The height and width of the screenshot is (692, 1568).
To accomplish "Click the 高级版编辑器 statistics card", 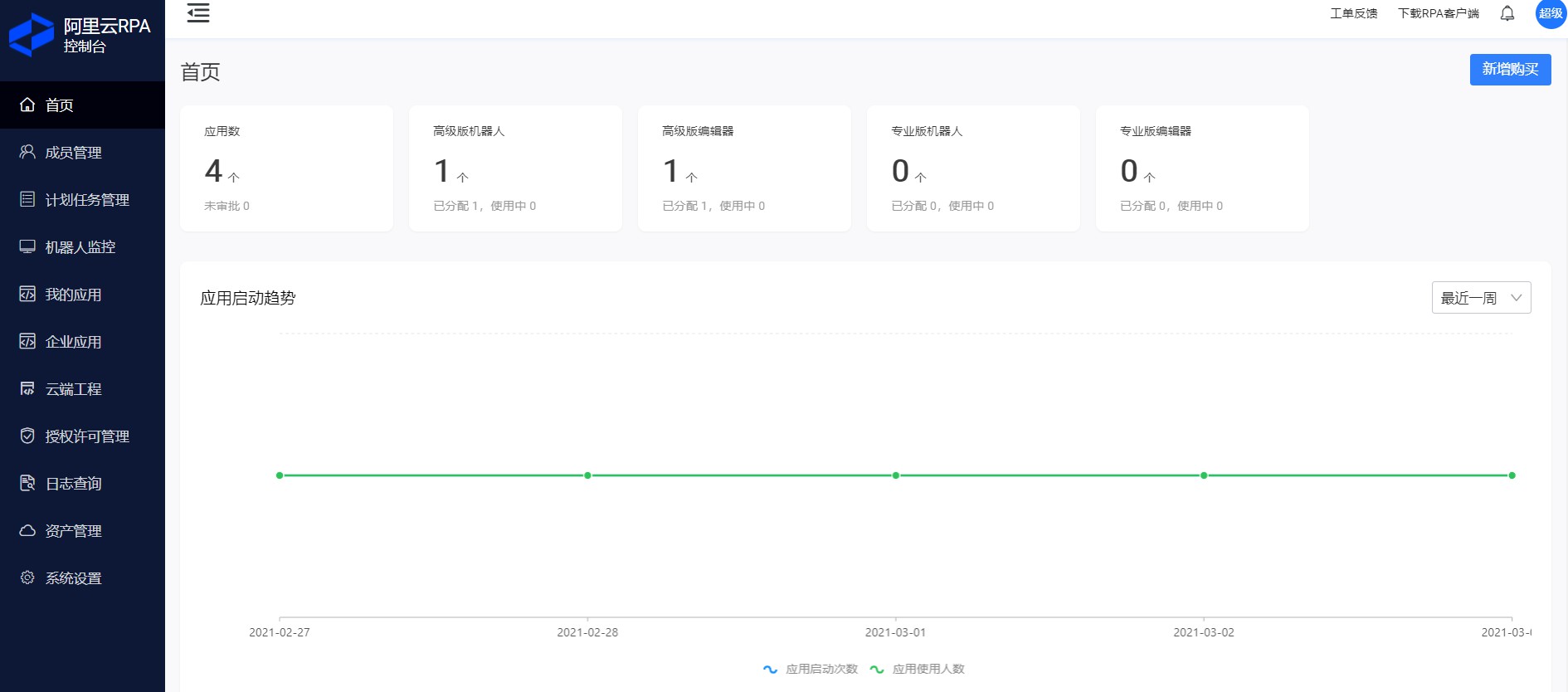I will pos(744,168).
